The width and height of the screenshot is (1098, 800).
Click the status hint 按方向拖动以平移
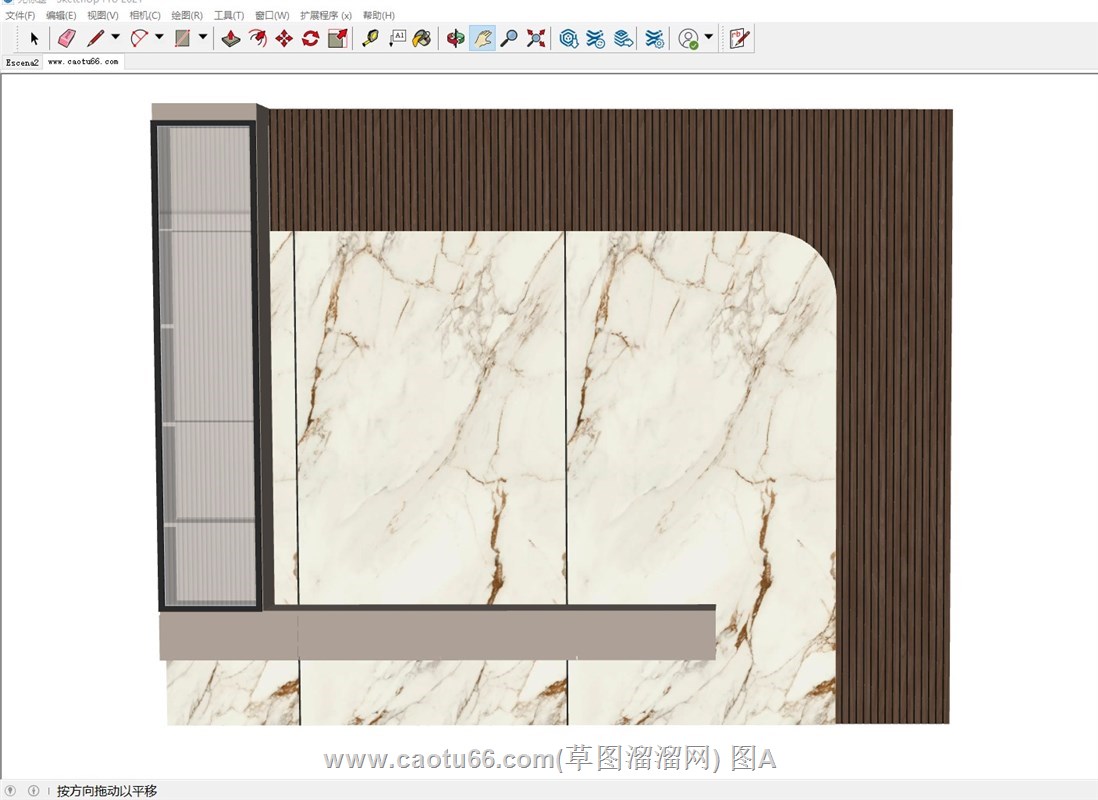106,791
